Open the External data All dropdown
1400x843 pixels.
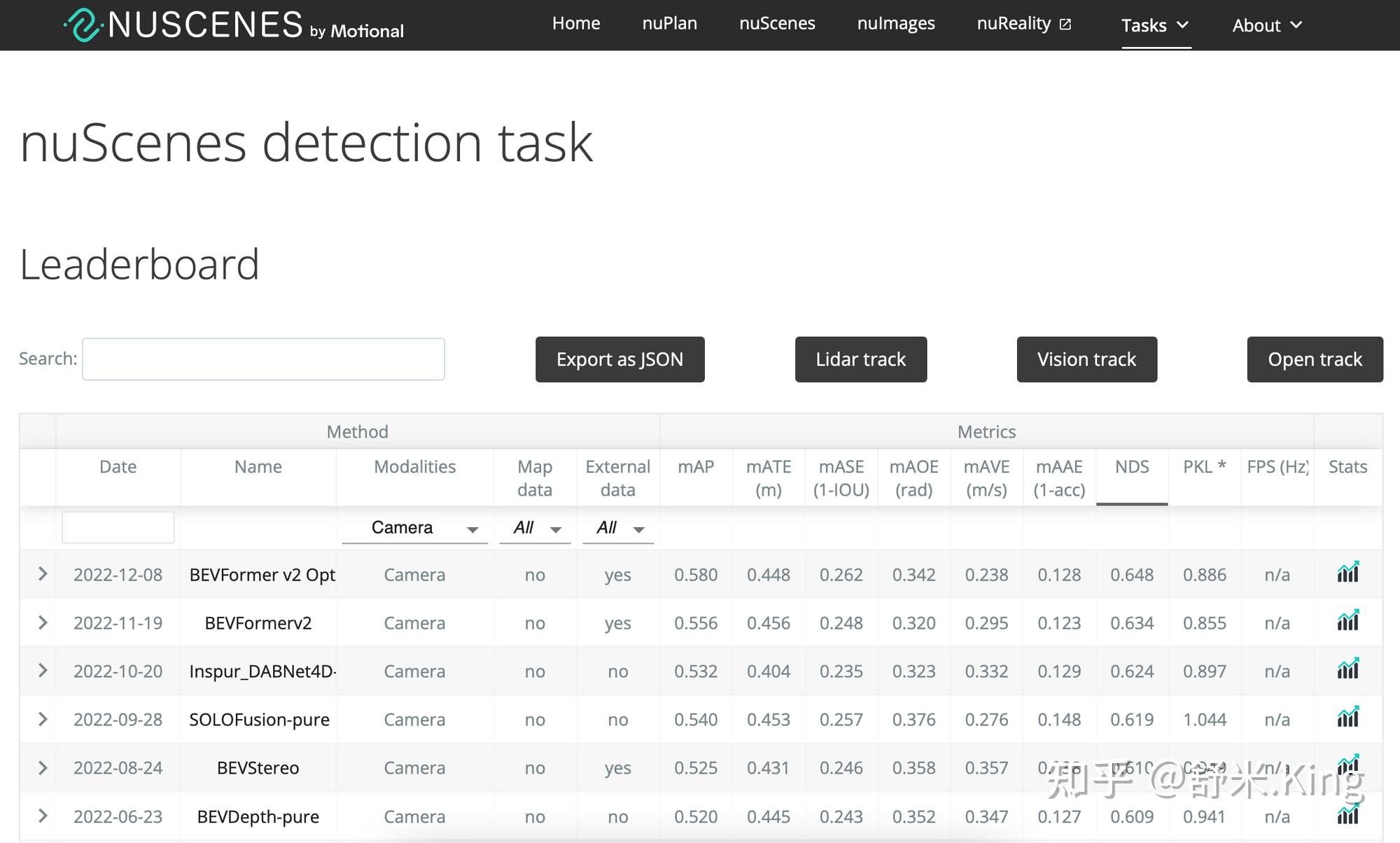(x=618, y=528)
